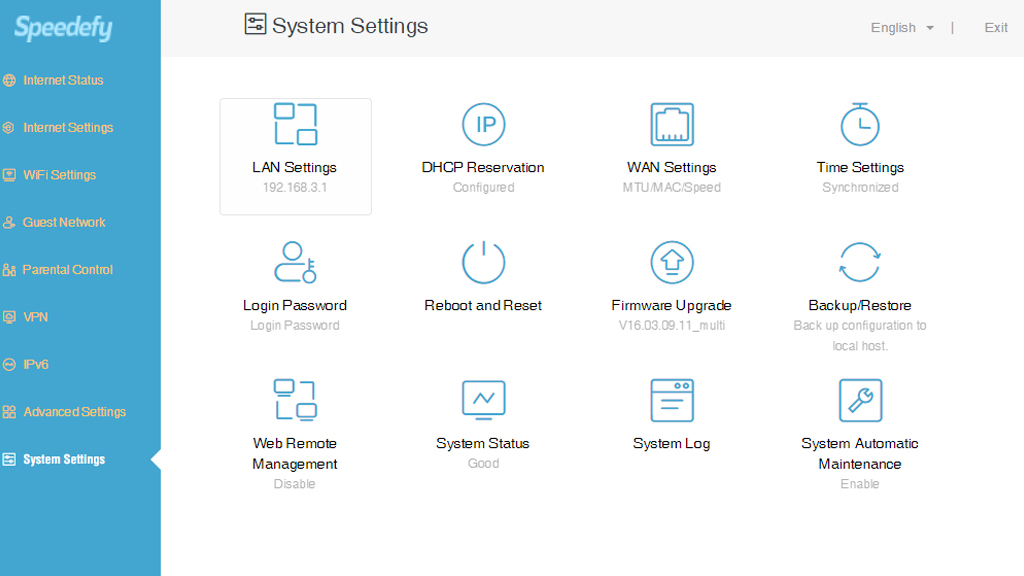Open DHCP Reservation IP icon
Image resolution: width=1024 pixels, height=576 pixels.
pyautogui.click(x=483, y=124)
